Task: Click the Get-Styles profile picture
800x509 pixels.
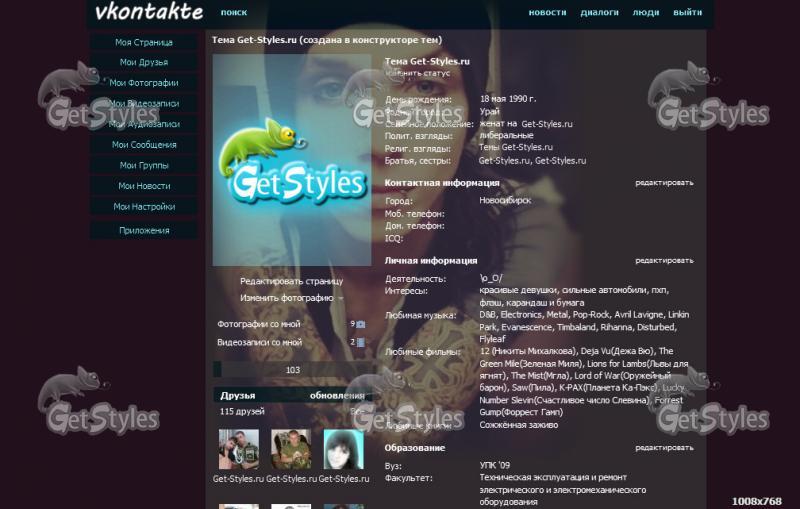Action: (292, 160)
